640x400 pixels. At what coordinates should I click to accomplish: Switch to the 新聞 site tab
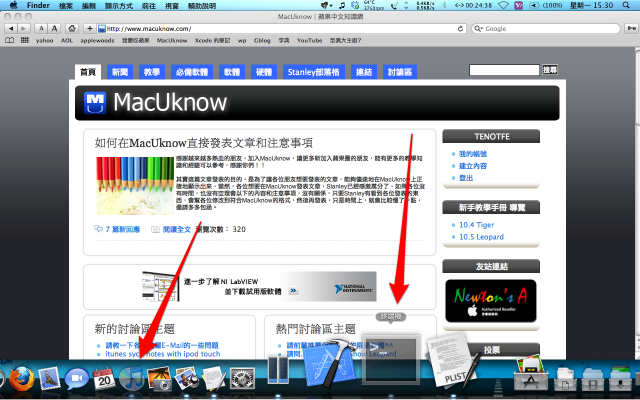(x=120, y=72)
